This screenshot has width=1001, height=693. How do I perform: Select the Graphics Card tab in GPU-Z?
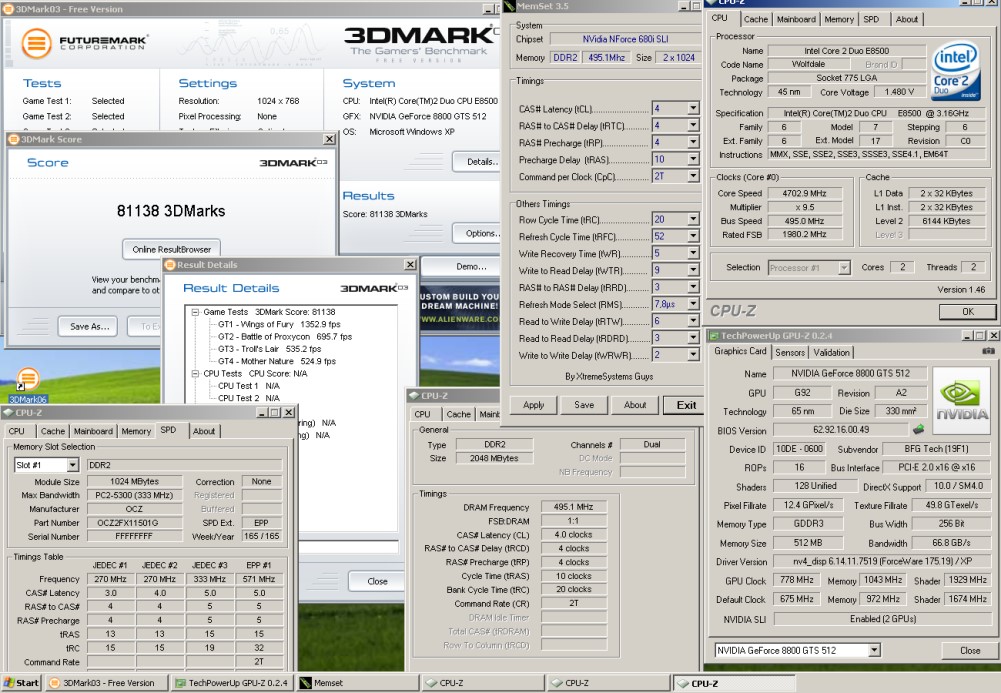click(x=740, y=351)
